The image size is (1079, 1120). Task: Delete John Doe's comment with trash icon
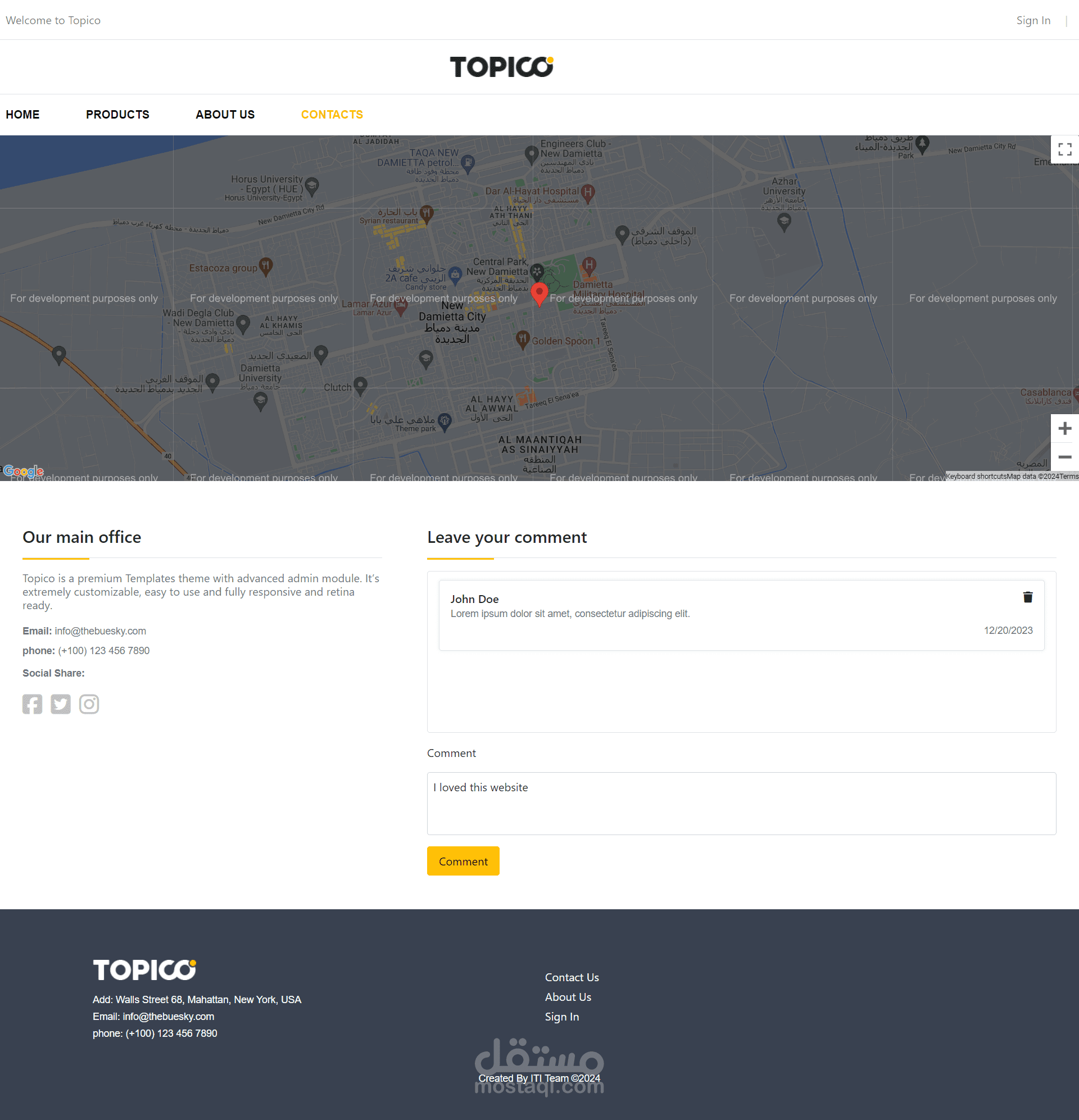pos(1027,597)
